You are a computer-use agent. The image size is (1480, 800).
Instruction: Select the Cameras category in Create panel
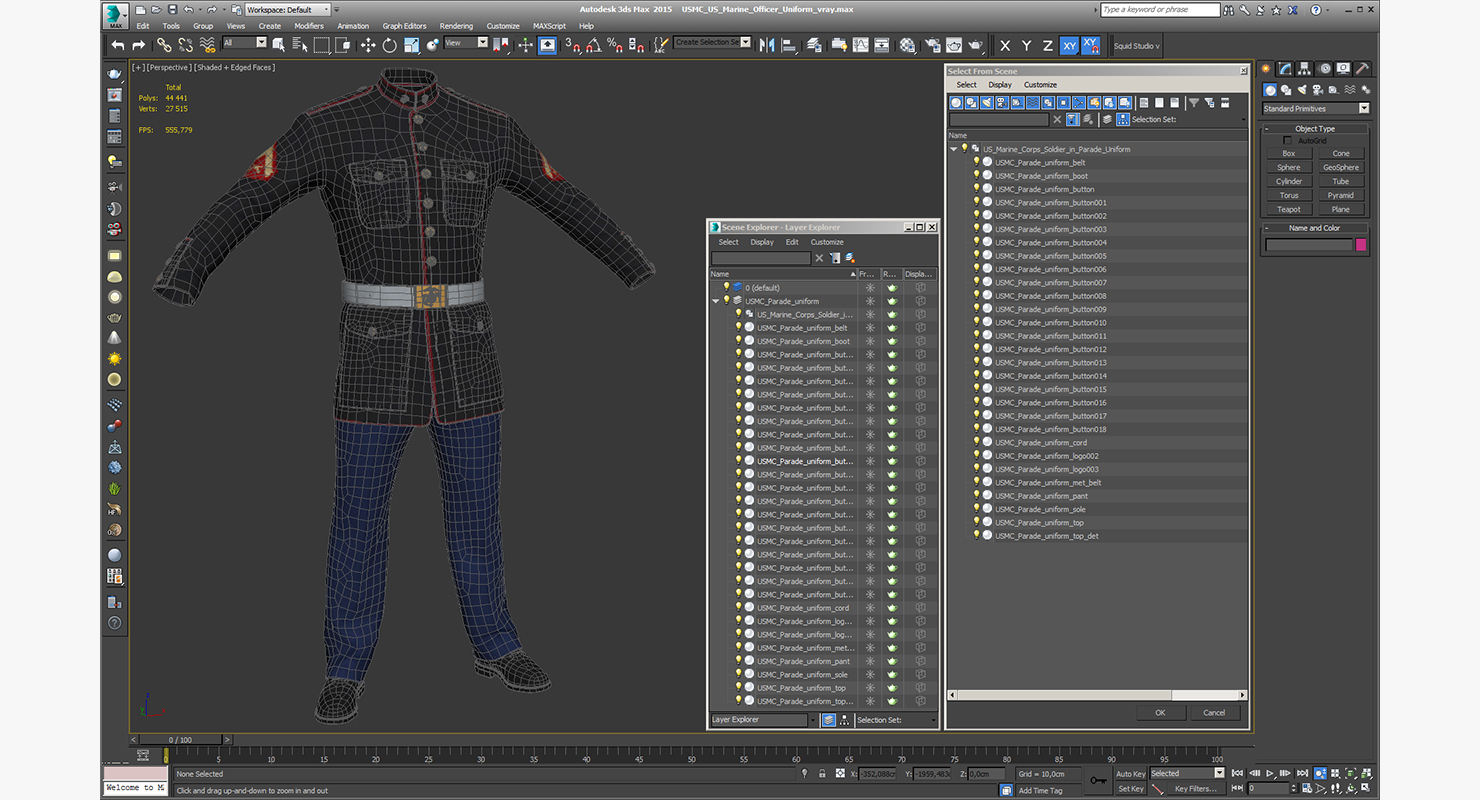1316,90
